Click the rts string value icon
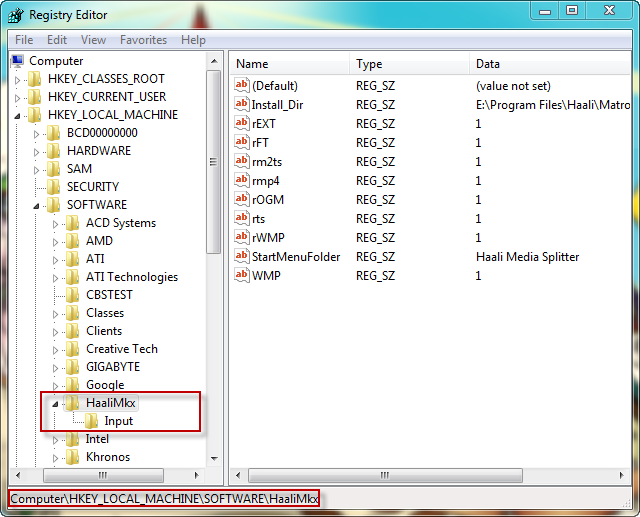 tap(242, 219)
